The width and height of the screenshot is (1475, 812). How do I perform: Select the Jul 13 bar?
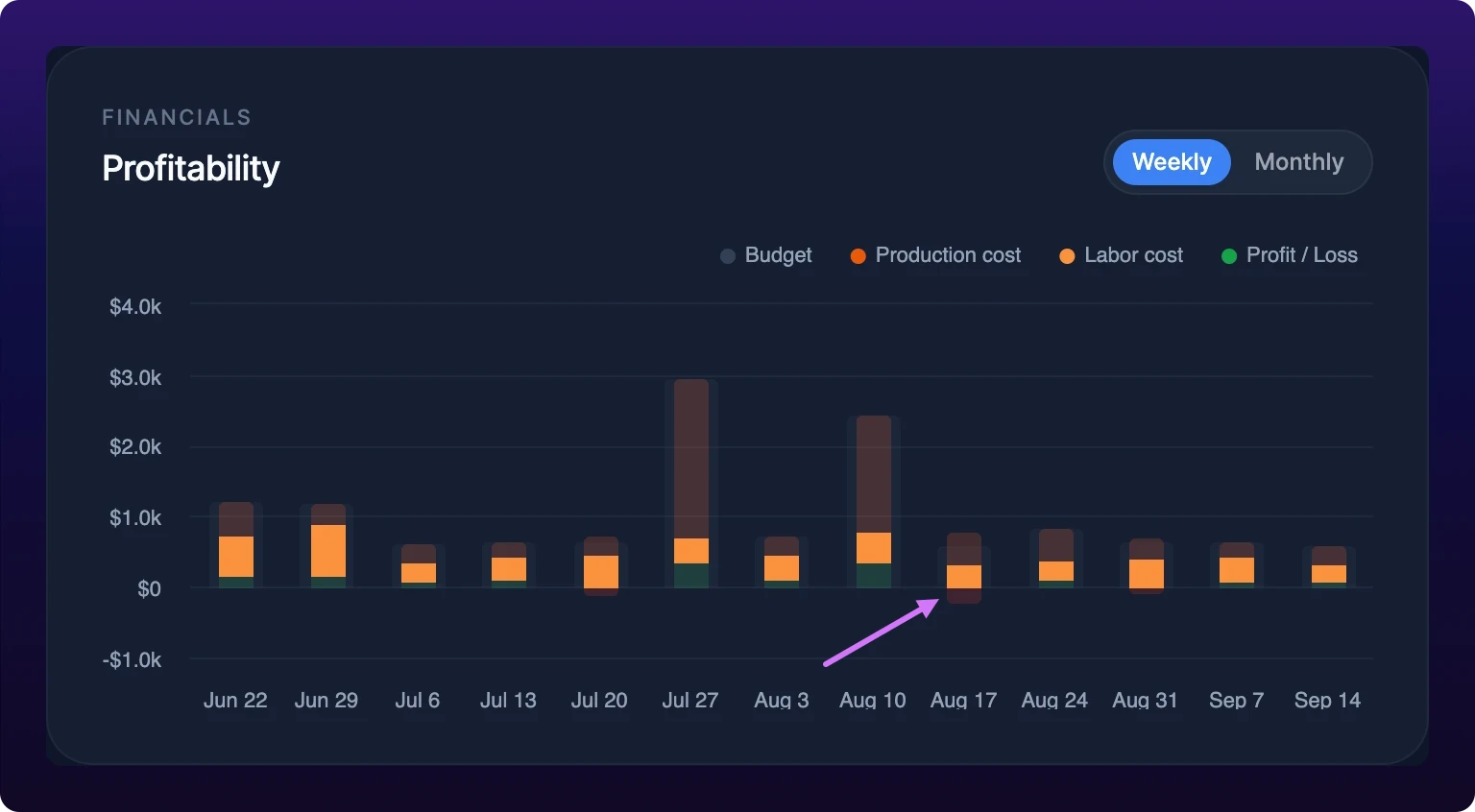pyautogui.click(x=509, y=565)
